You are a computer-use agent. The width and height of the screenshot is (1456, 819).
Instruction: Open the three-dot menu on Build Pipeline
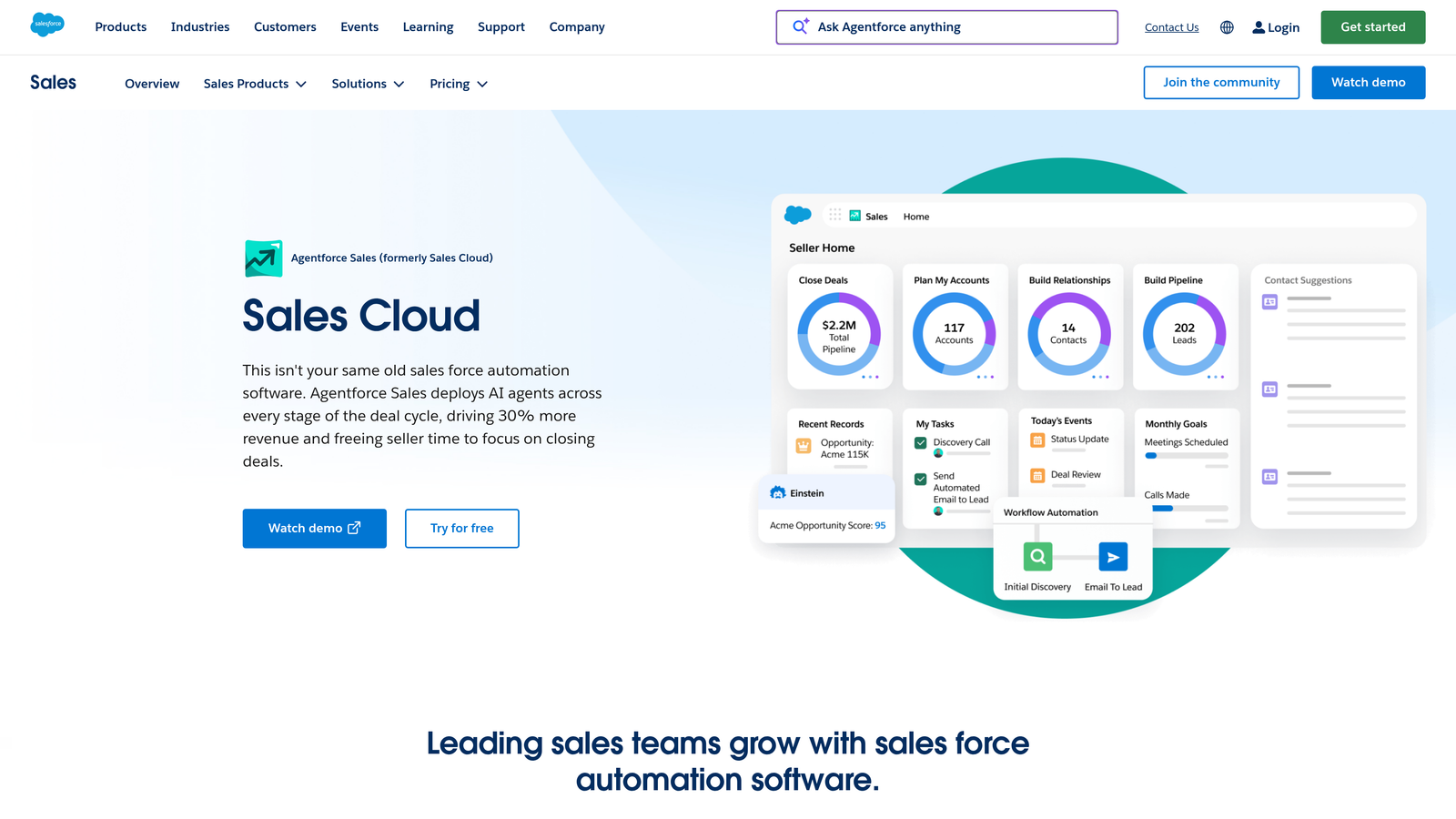pyautogui.click(x=1216, y=377)
